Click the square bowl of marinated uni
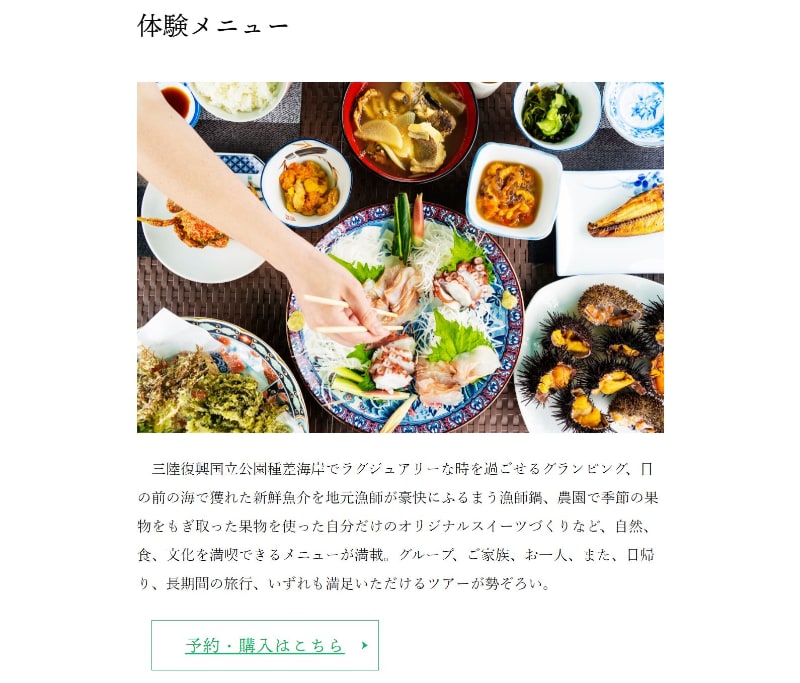Screen dimensions: 800x683 click(x=513, y=191)
